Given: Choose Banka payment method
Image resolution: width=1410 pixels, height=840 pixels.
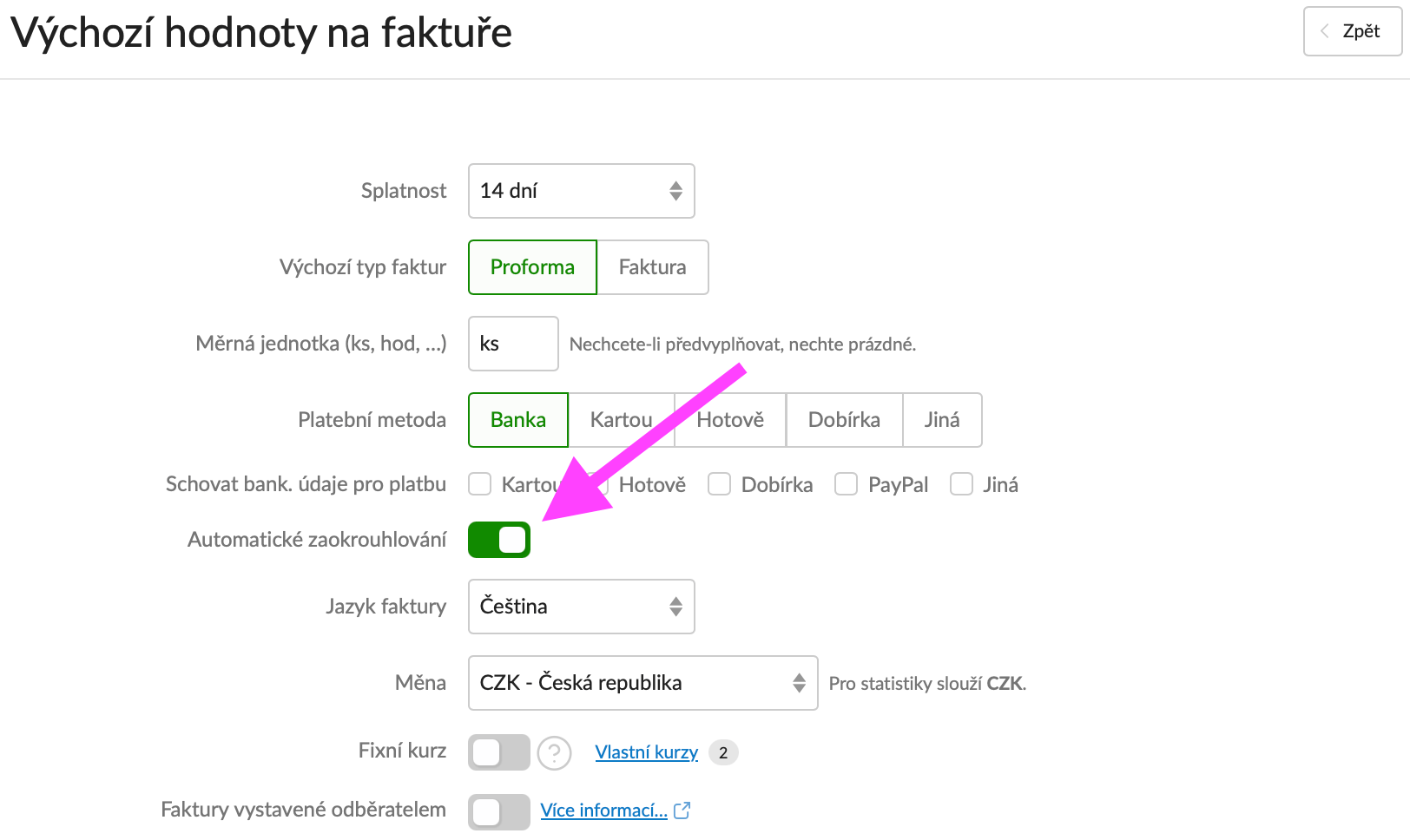Looking at the screenshot, I should (518, 420).
